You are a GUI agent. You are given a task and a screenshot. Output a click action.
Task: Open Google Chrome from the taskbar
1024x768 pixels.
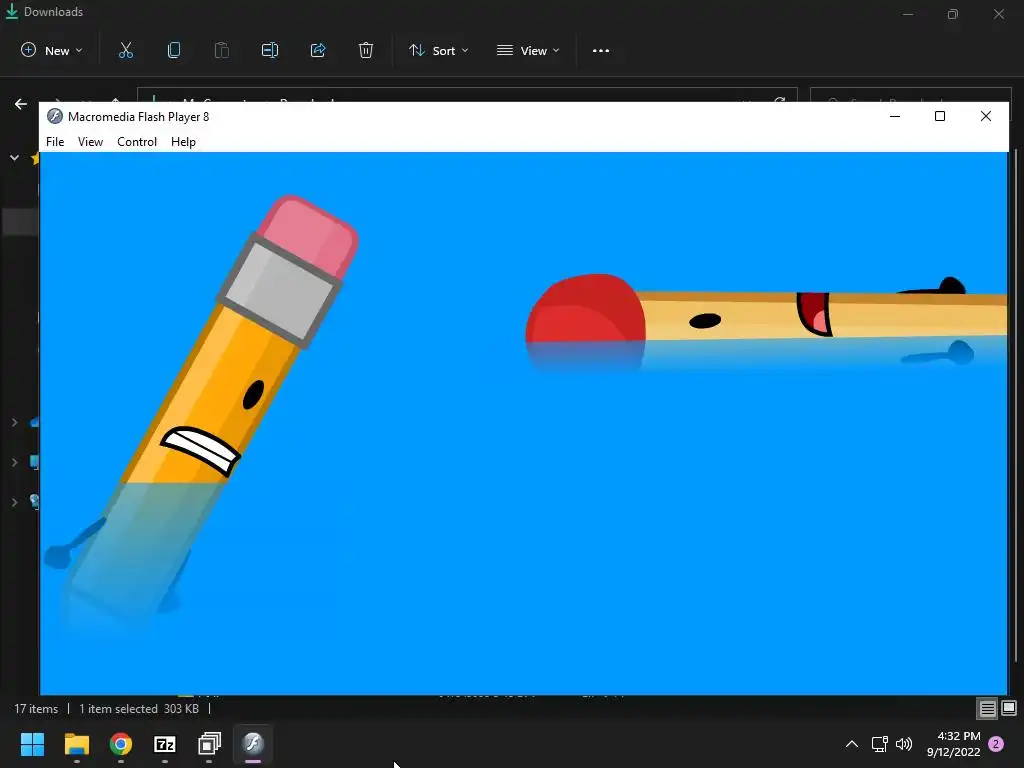point(121,744)
